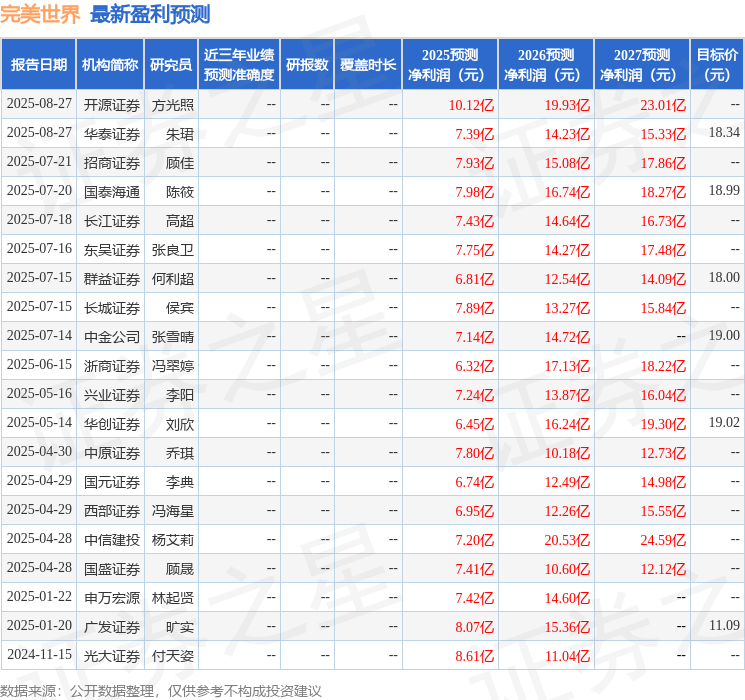
Task: Select the 24.59亿 forecast value
Action: pyautogui.click(x=663, y=540)
